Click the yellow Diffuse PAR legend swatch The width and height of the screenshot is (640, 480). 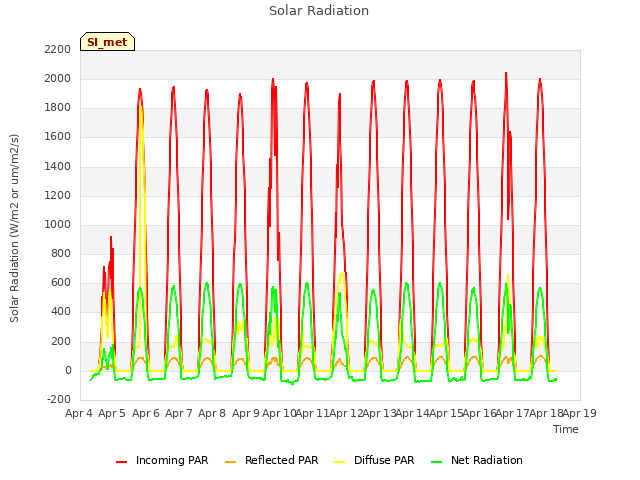pos(340,462)
